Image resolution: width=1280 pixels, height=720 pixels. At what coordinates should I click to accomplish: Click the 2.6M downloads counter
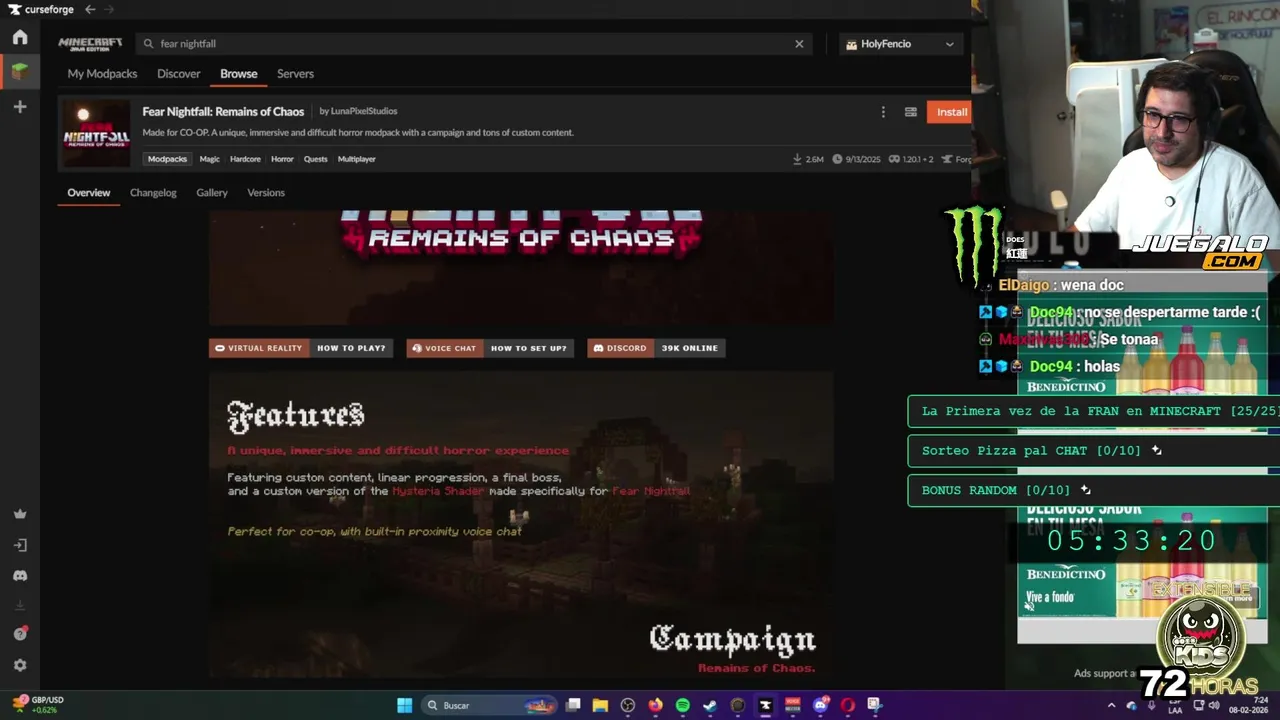coord(808,159)
